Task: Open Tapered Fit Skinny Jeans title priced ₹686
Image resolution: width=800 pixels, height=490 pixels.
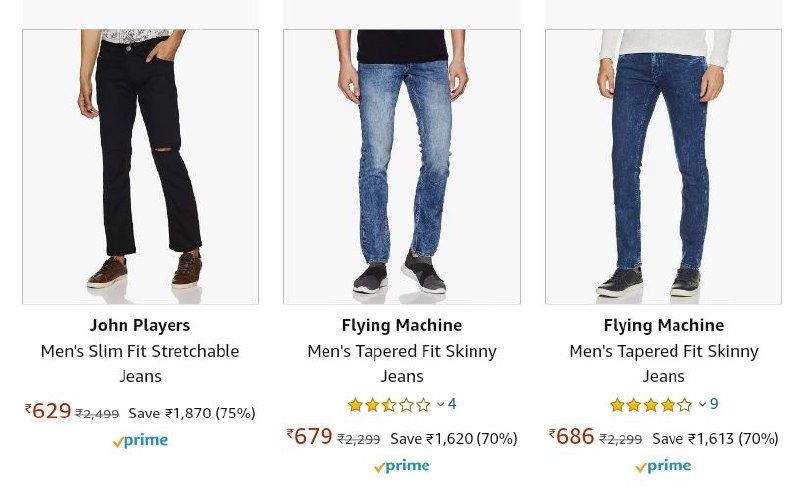Action: click(664, 363)
